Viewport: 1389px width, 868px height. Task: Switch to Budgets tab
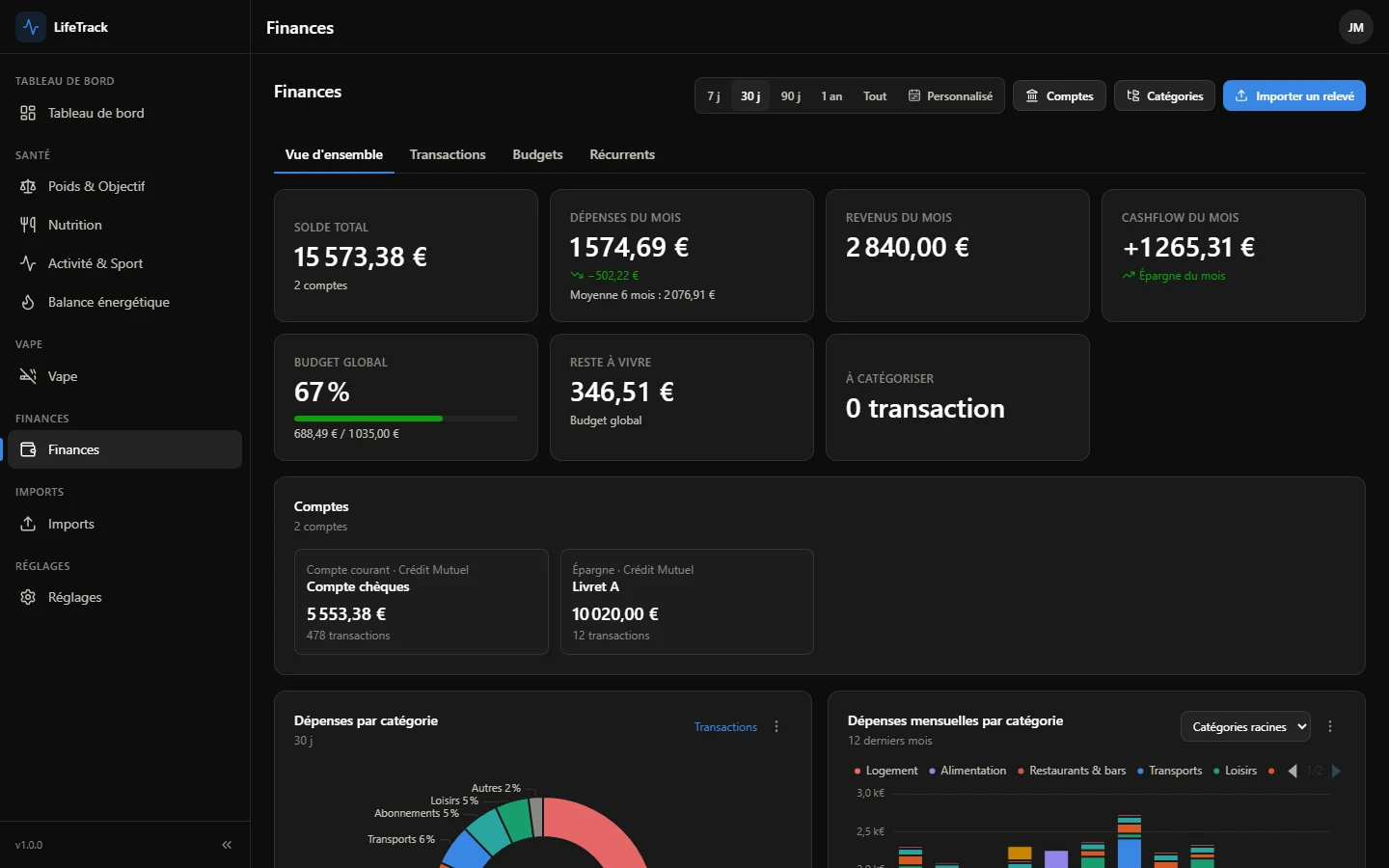pos(537,154)
